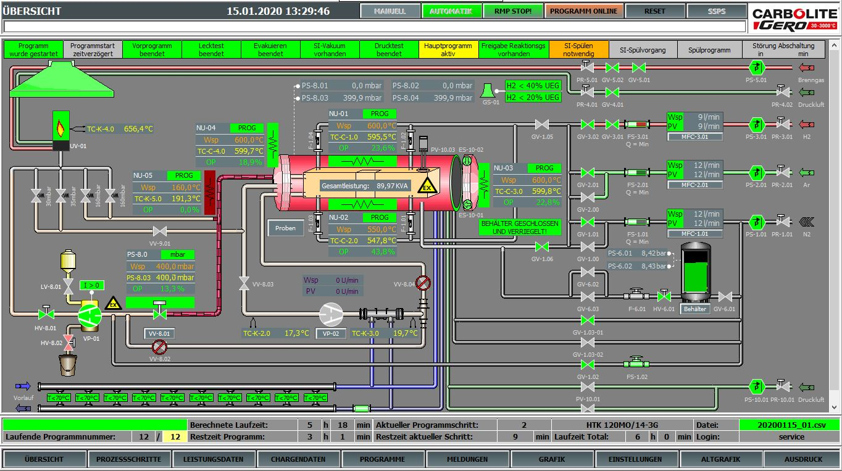Enable AUTOMATIK mode
The height and width of the screenshot is (471, 842).
click(x=452, y=11)
